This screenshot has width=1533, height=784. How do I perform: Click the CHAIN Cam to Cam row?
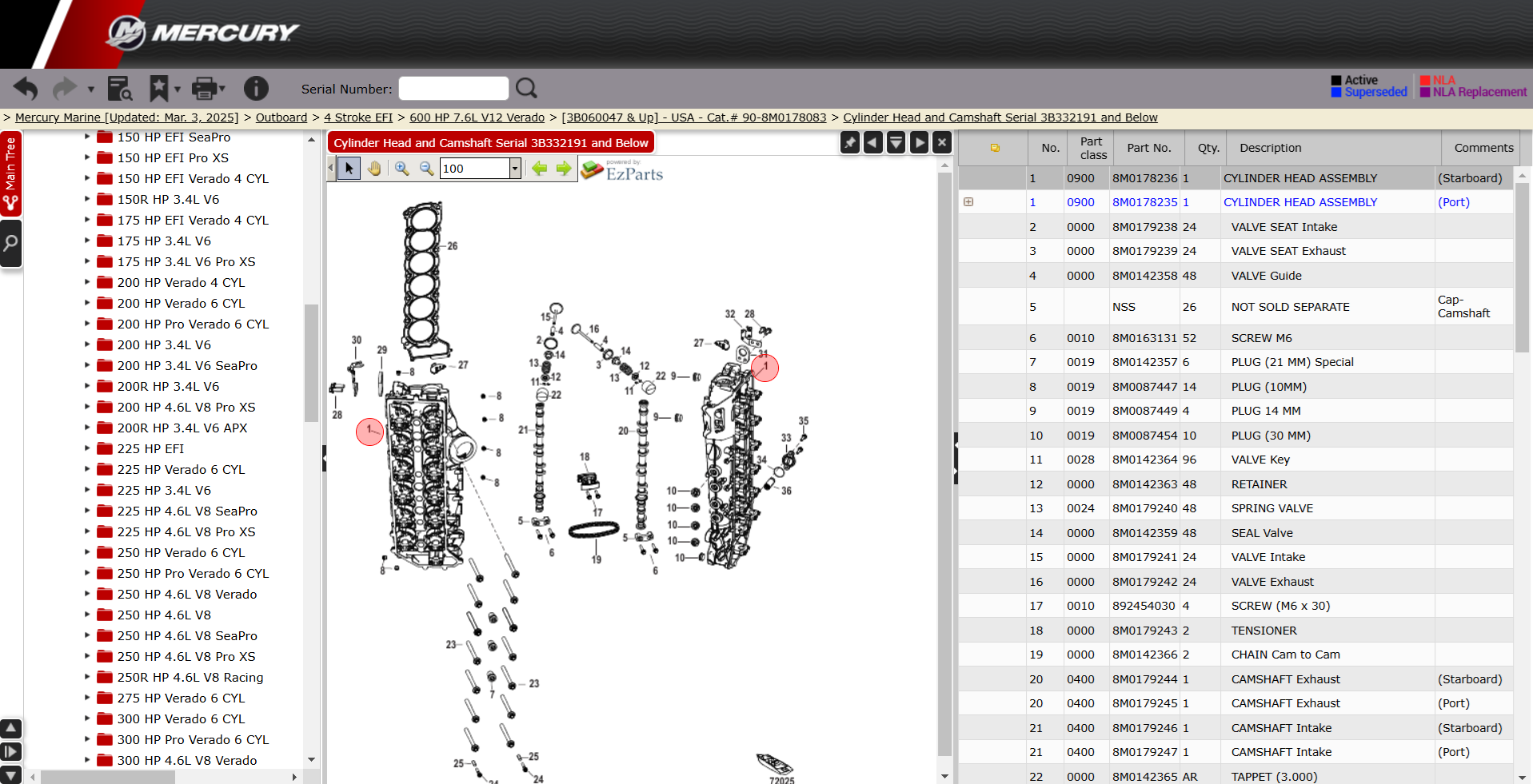[x=1236, y=655]
